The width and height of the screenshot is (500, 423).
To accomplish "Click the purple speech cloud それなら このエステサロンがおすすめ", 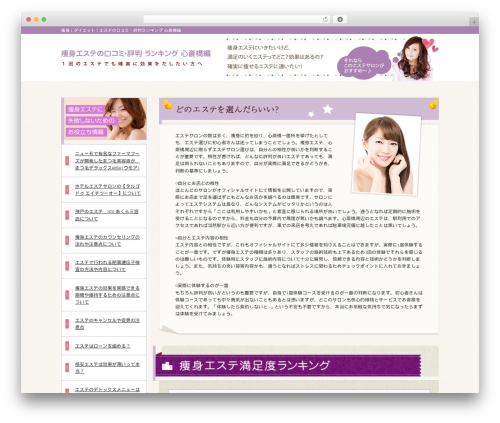I will click(364, 63).
